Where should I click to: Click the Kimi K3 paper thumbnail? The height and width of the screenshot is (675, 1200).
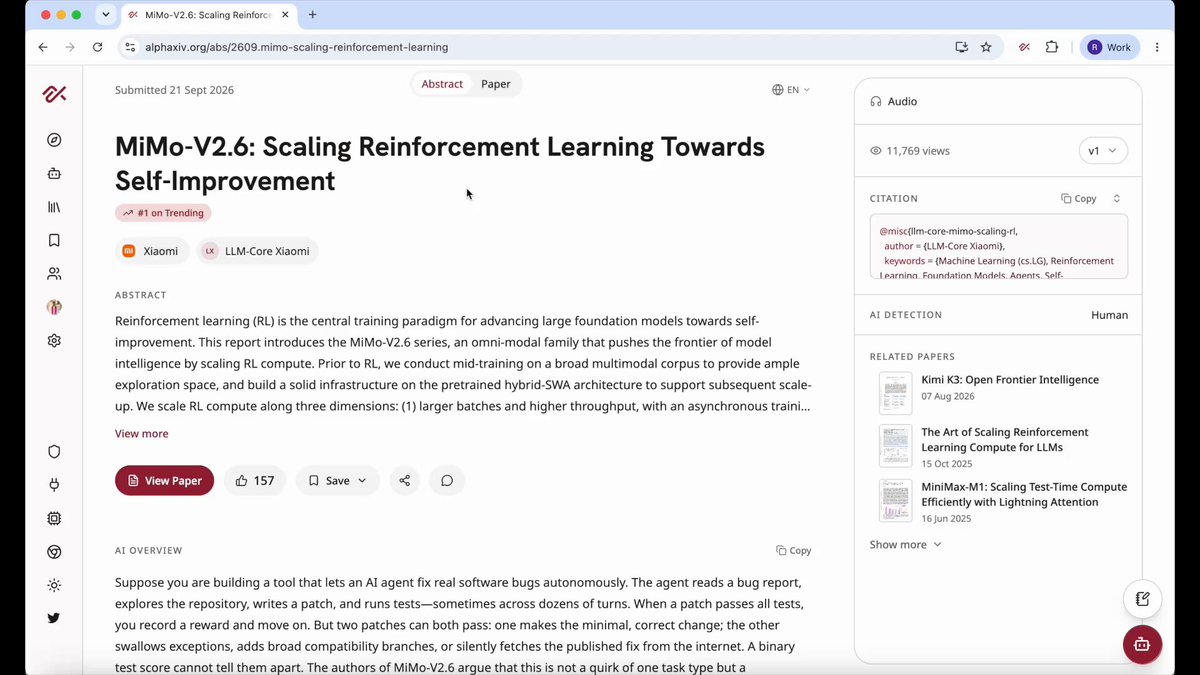[895, 393]
